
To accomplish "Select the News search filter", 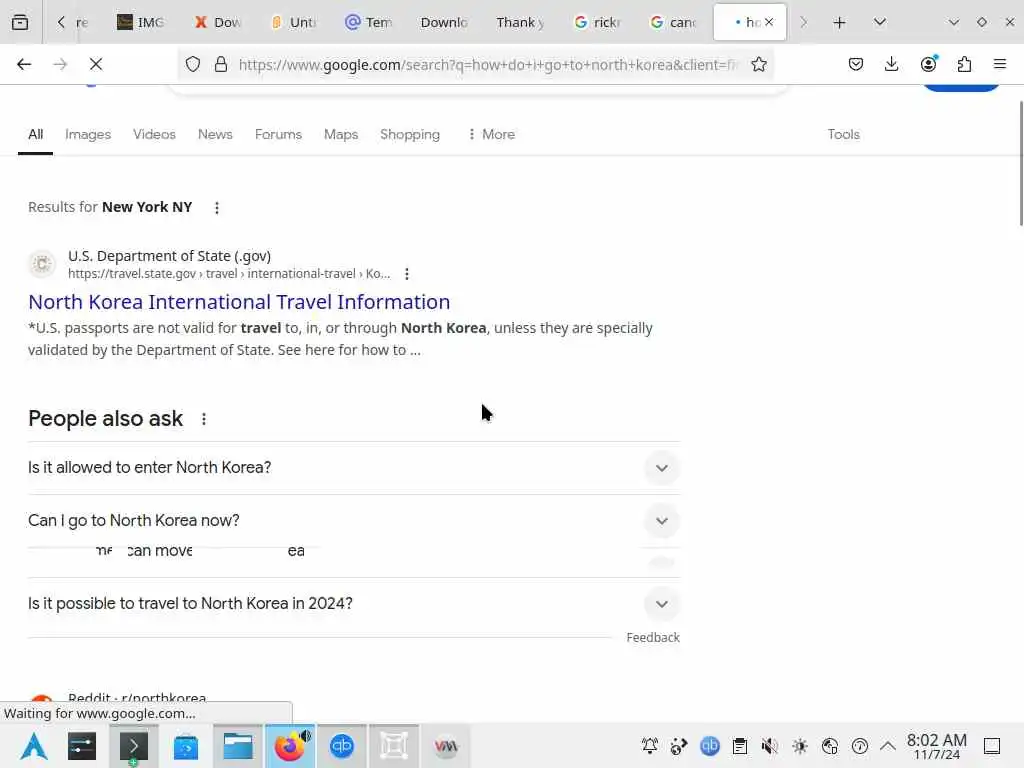I will click(215, 135).
